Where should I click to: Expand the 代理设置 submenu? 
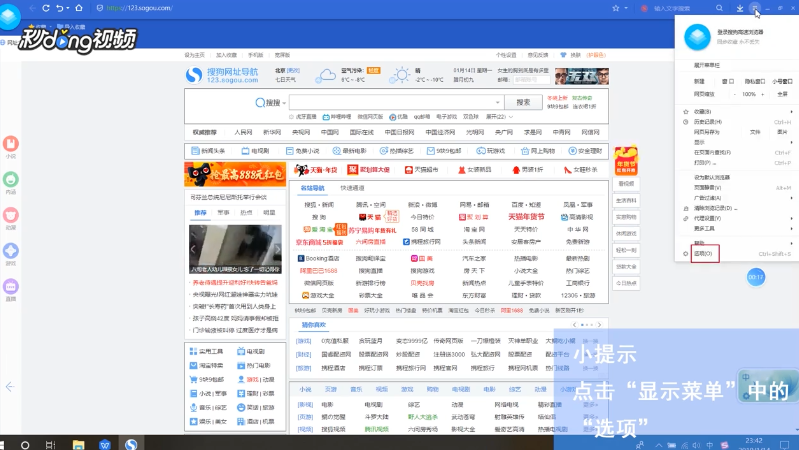(x=737, y=218)
